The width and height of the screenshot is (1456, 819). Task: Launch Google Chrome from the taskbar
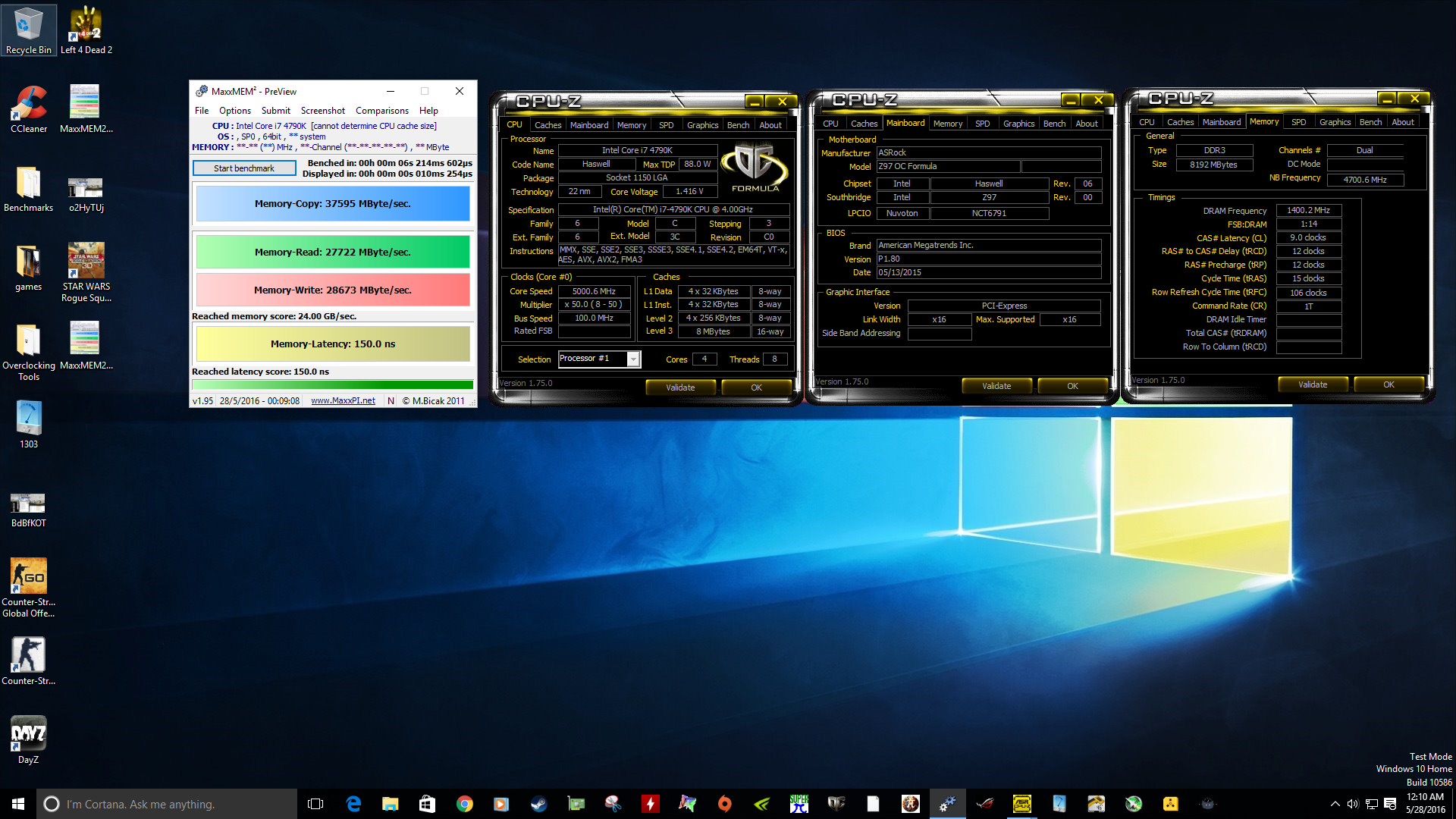pos(464,804)
